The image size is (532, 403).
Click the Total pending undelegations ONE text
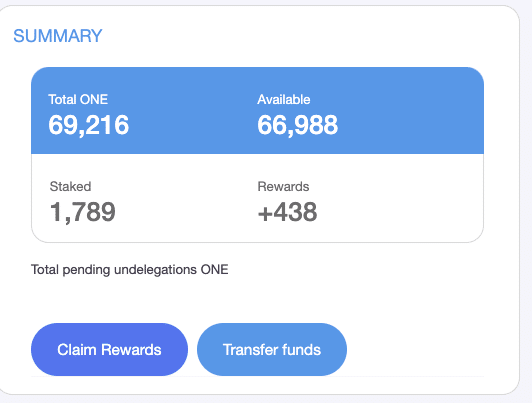pos(130,270)
